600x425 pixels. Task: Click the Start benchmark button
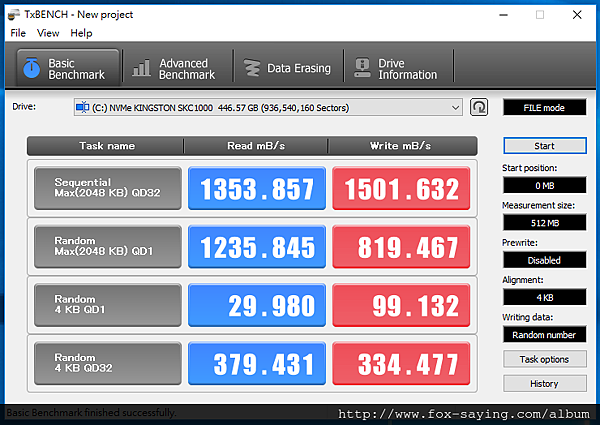545,146
